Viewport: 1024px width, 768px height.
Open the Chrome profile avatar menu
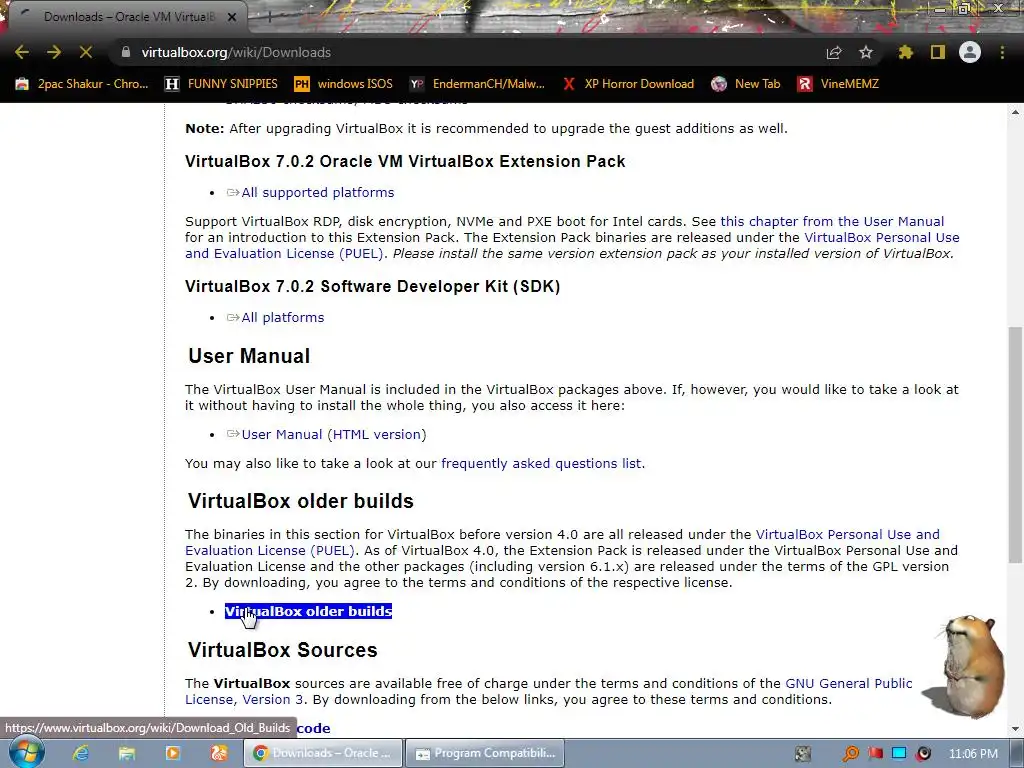970,52
